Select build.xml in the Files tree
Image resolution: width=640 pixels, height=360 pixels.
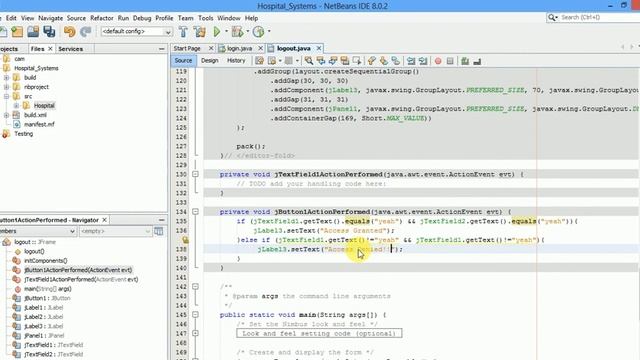(35, 115)
